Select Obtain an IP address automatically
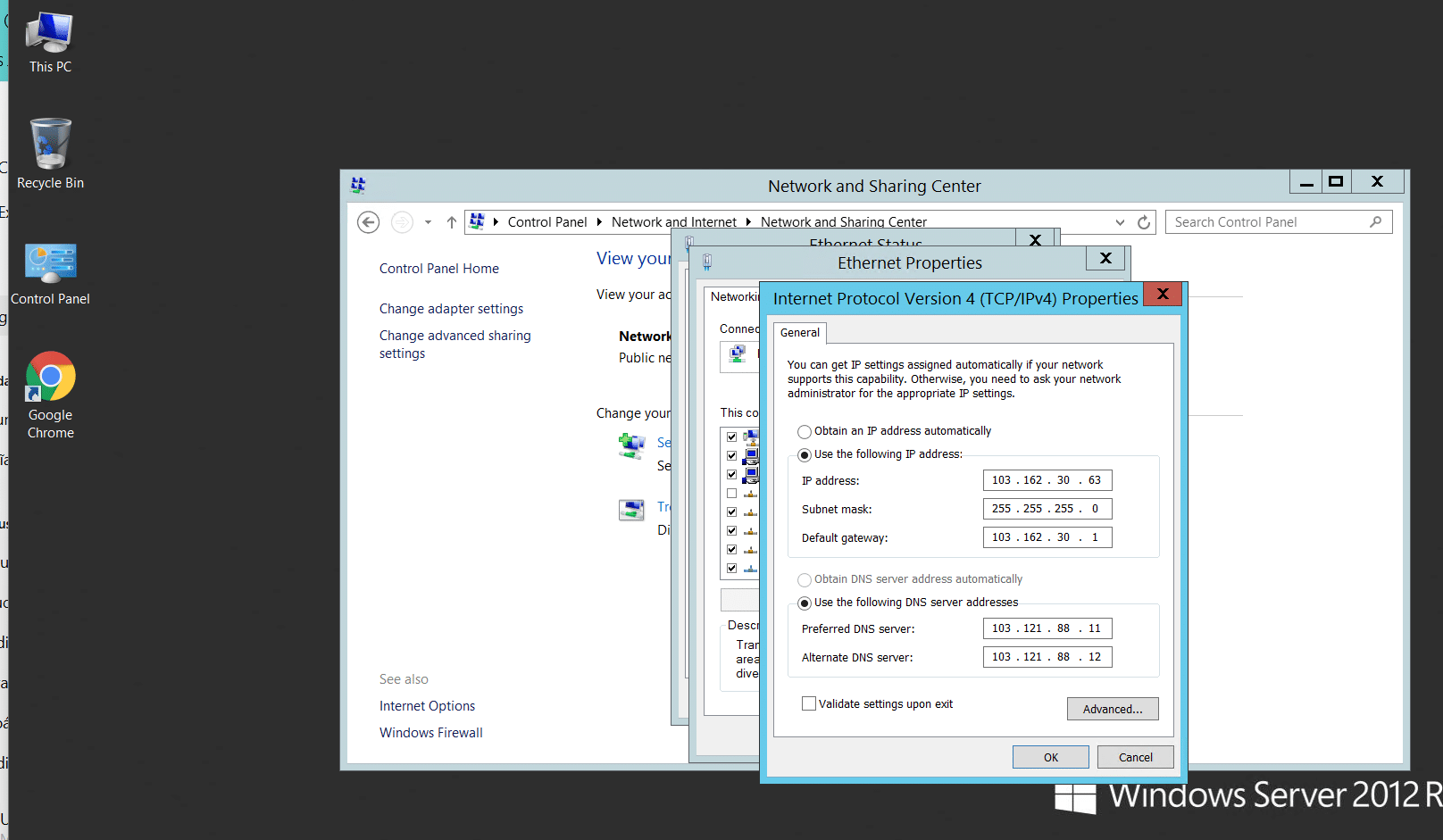1443x840 pixels. [x=805, y=431]
